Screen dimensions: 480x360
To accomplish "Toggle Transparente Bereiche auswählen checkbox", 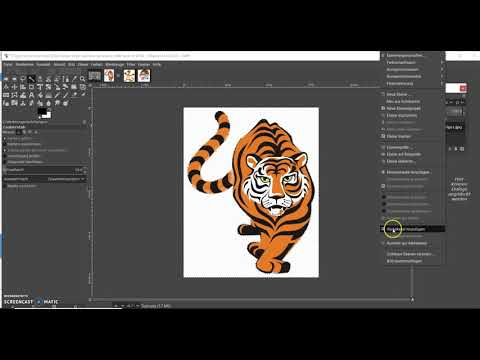I will (x=5, y=150).
